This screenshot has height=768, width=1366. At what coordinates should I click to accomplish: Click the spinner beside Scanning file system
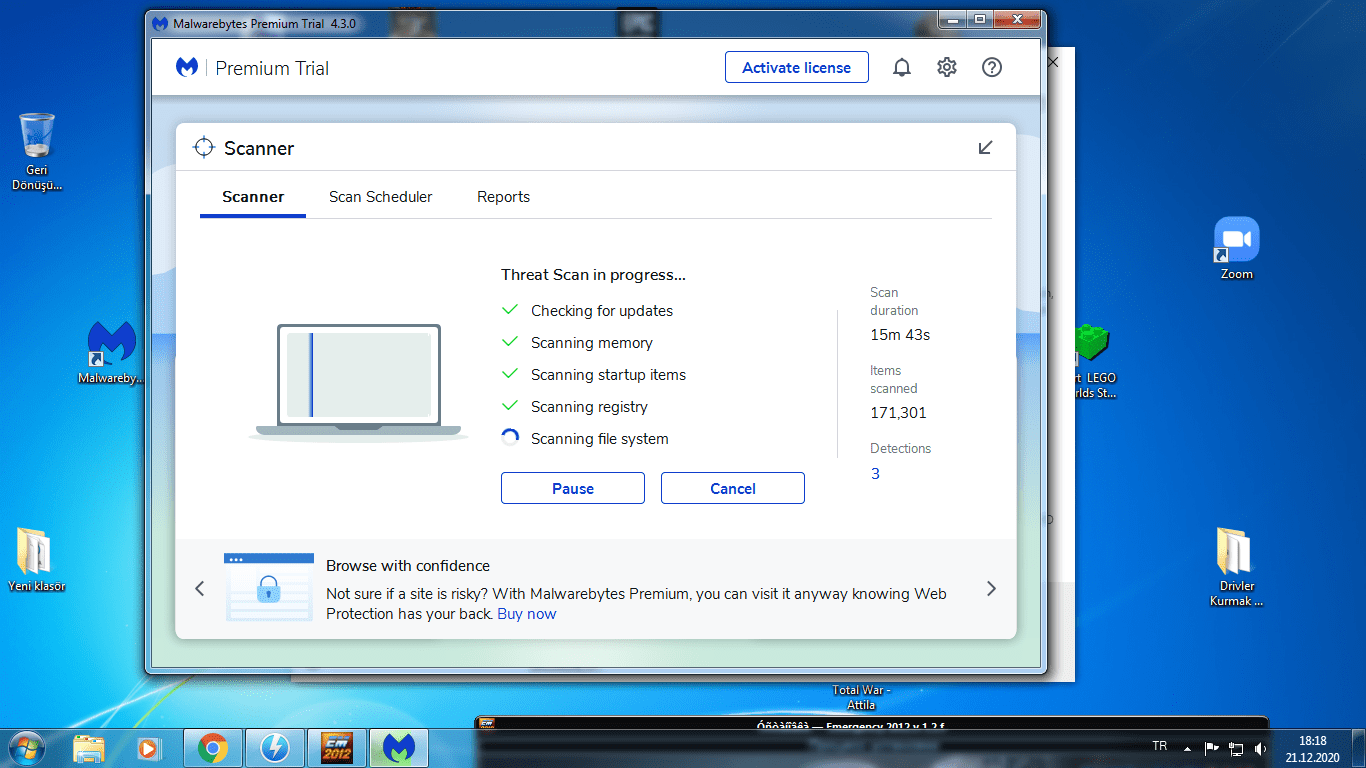point(510,439)
